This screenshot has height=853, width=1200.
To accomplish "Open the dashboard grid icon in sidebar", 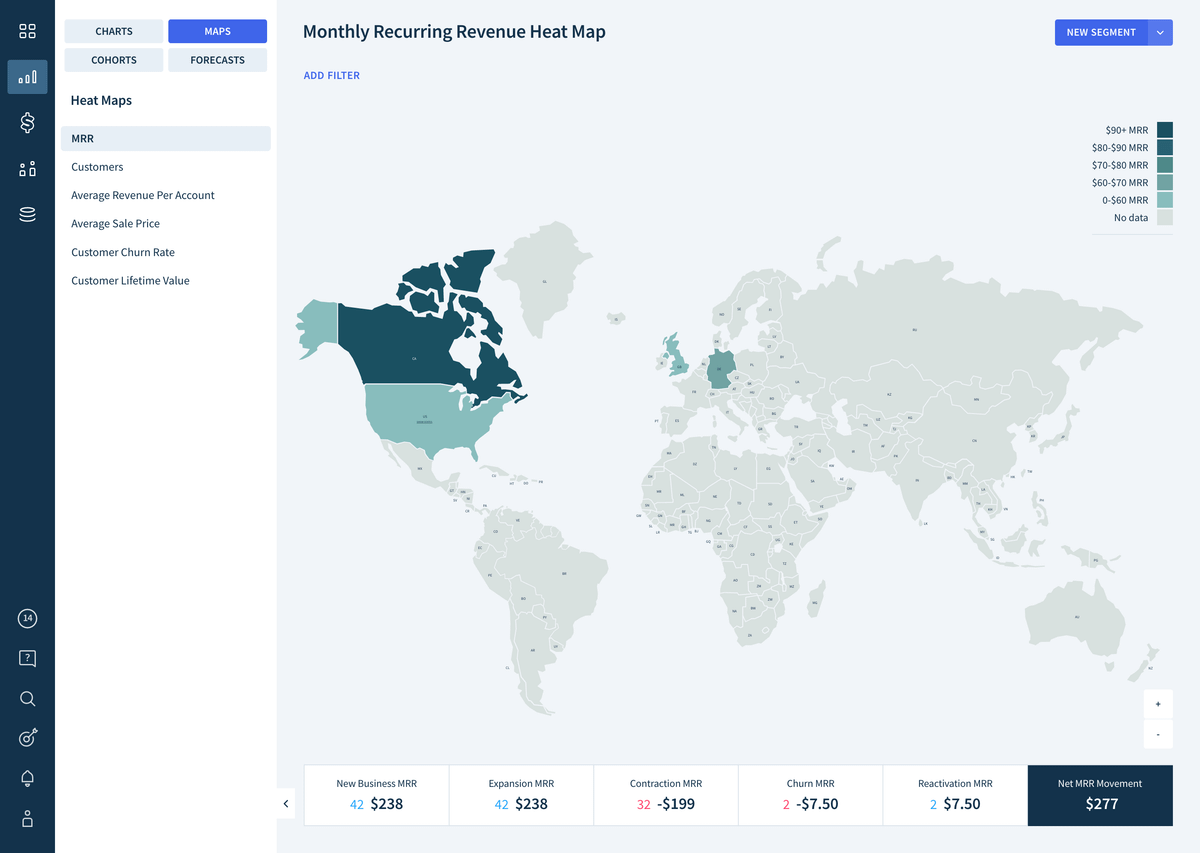I will [x=27, y=32].
